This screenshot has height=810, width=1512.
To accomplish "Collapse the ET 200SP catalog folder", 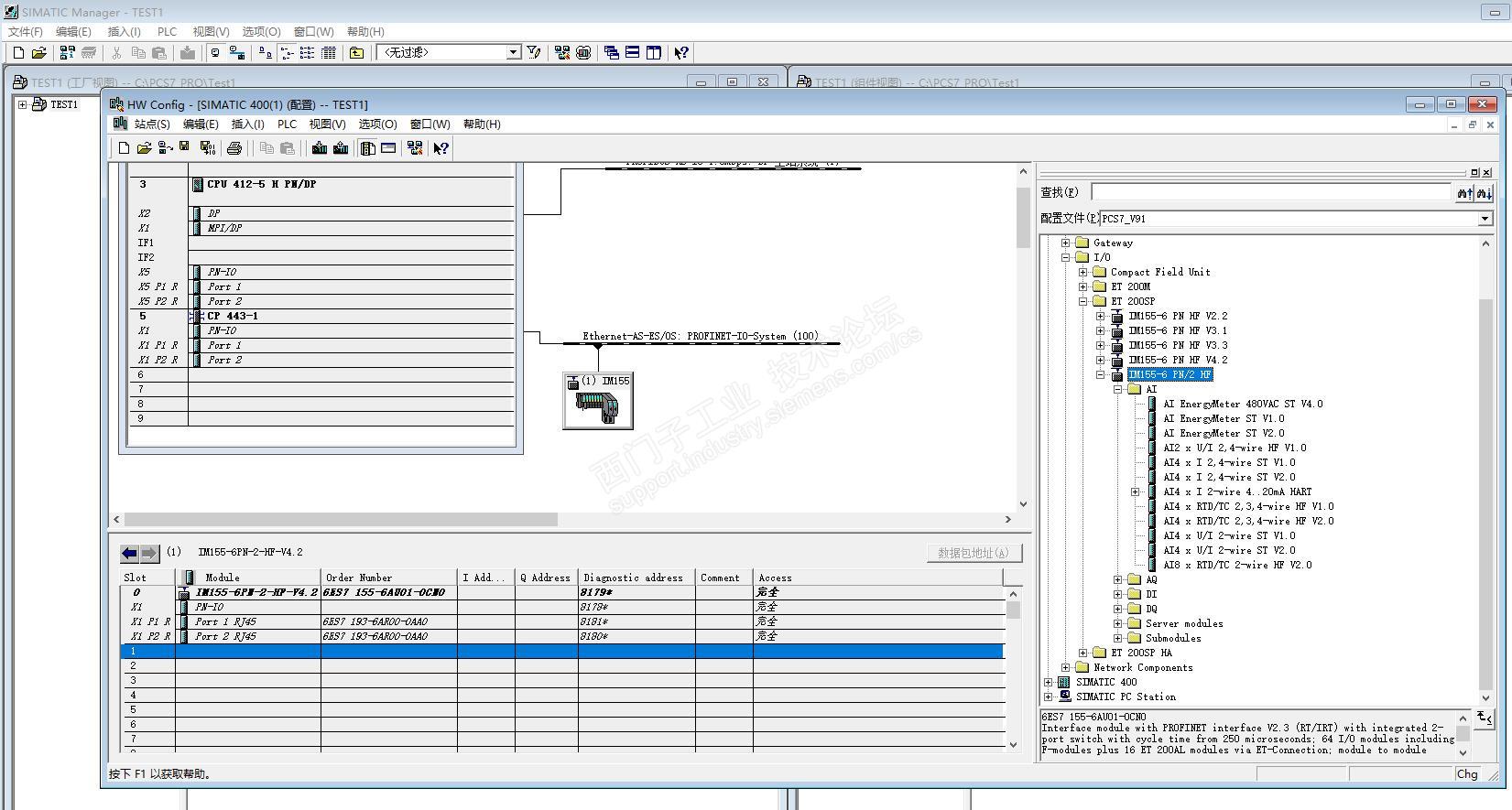I will pyautogui.click(x=1082, y=301).
